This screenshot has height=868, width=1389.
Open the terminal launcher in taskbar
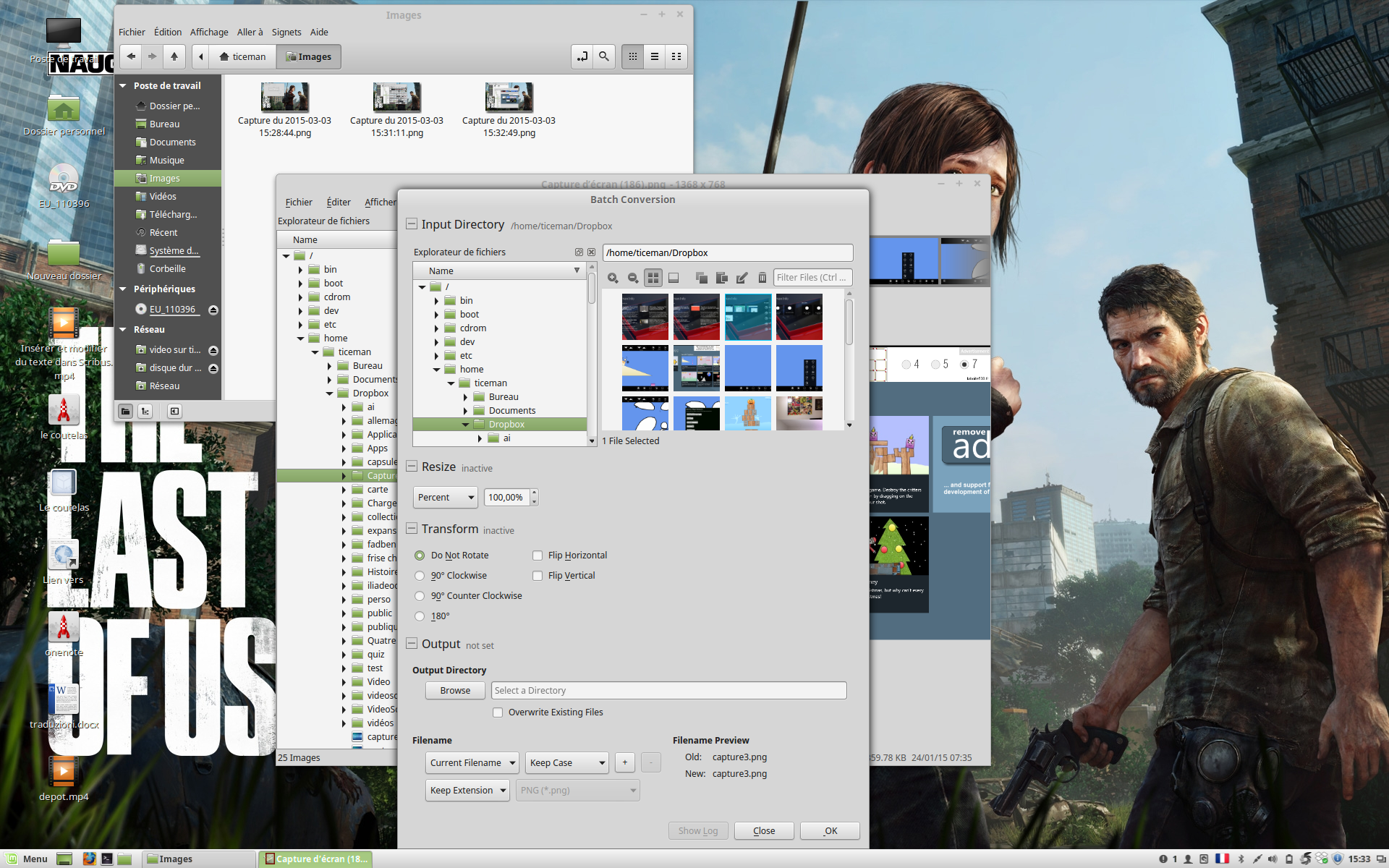coord(106,859)
